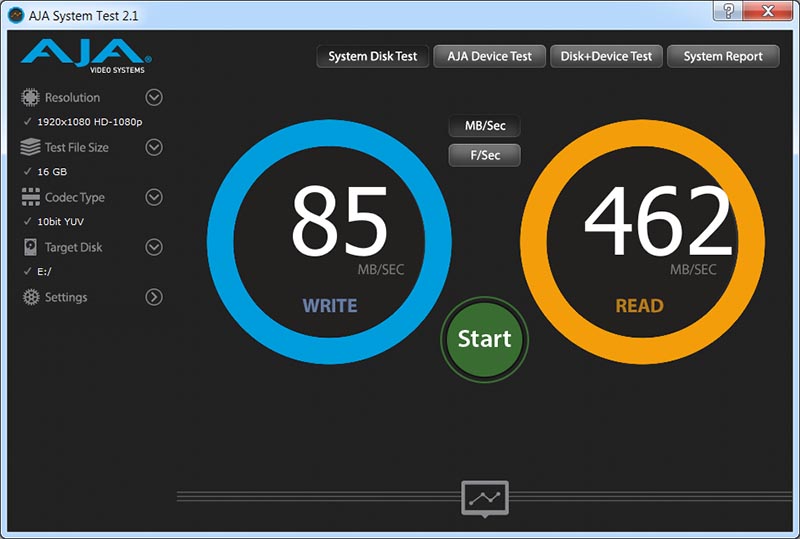Click the 10bit YUV codec value
The image size is (800, 539).
[x=60, y=222]
